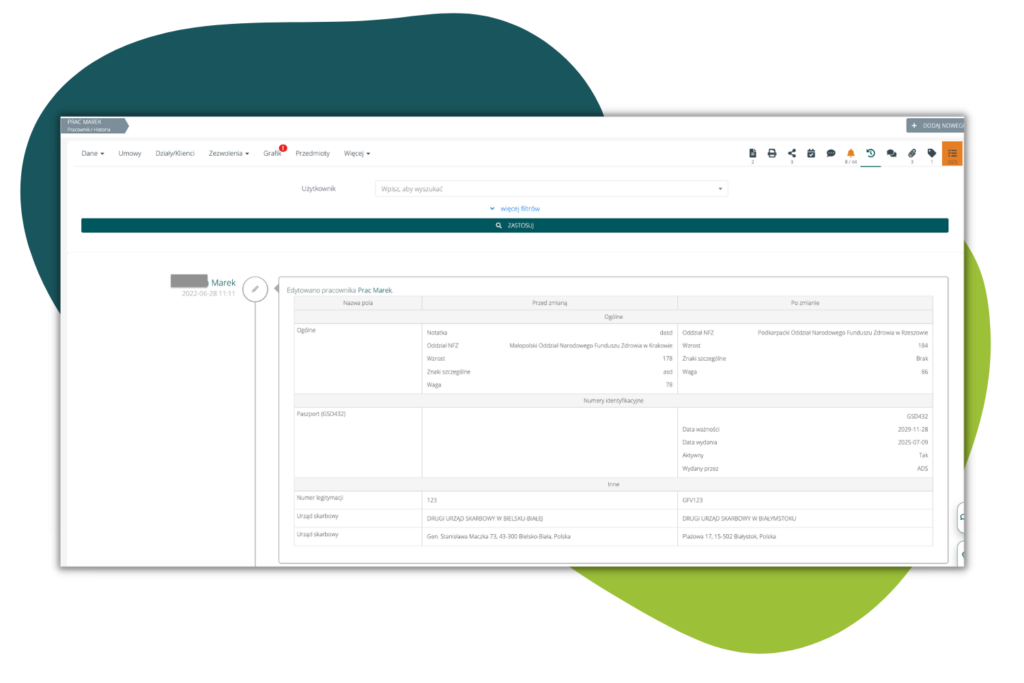1024x683 pixels.
Task: Switch to the Umowy tab
Action: click(130, 153)
